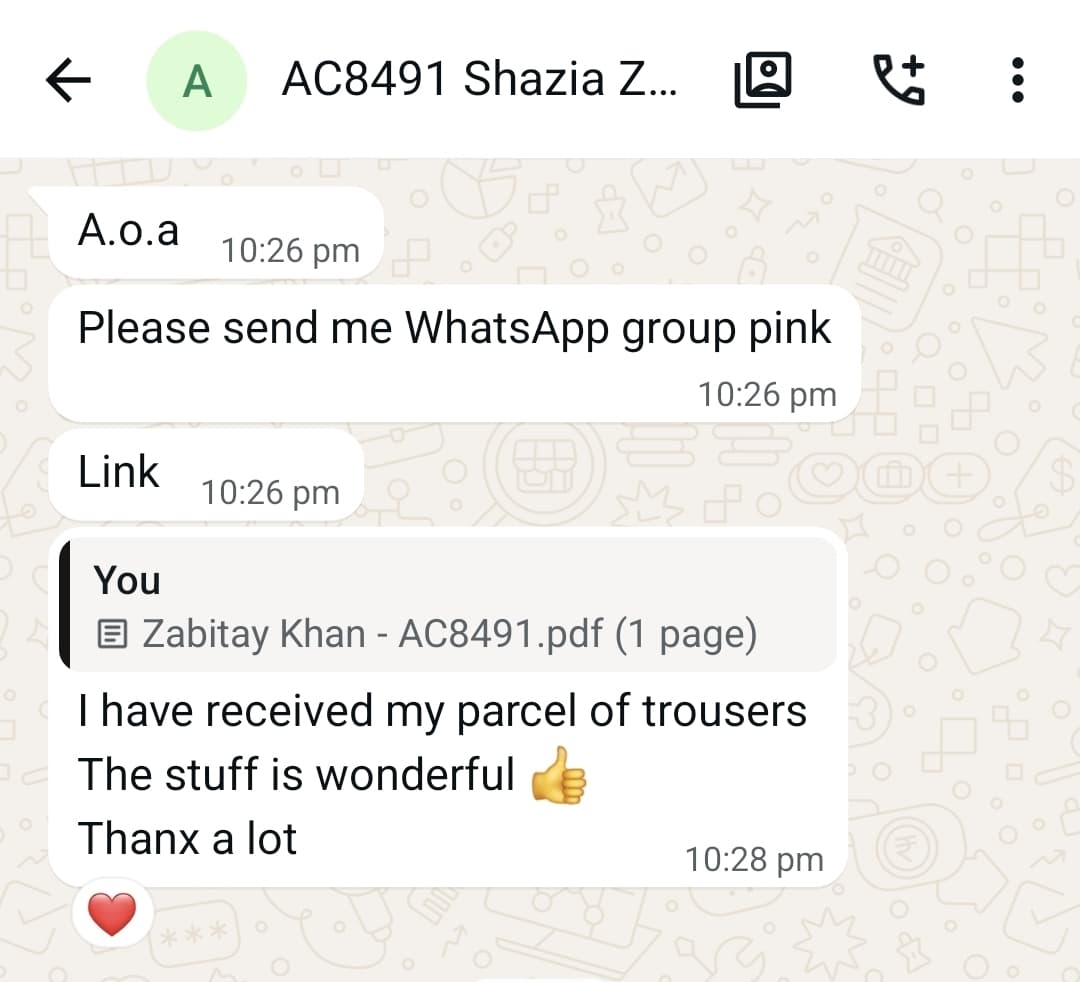Start a call with the phone plus icon
Screen dimensions: 1080x982
[x=898, y=79]
